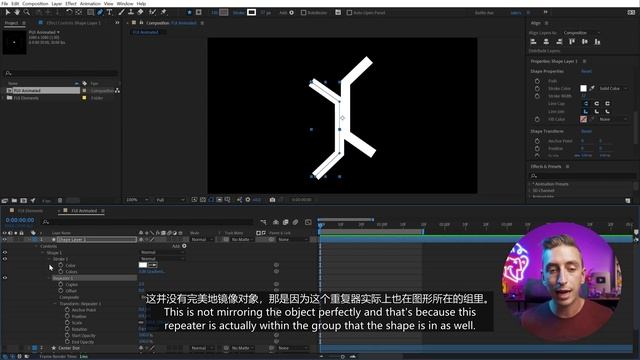Select round Line Cap option
Screen dimensions: 640x360
[x=596, y=104]
